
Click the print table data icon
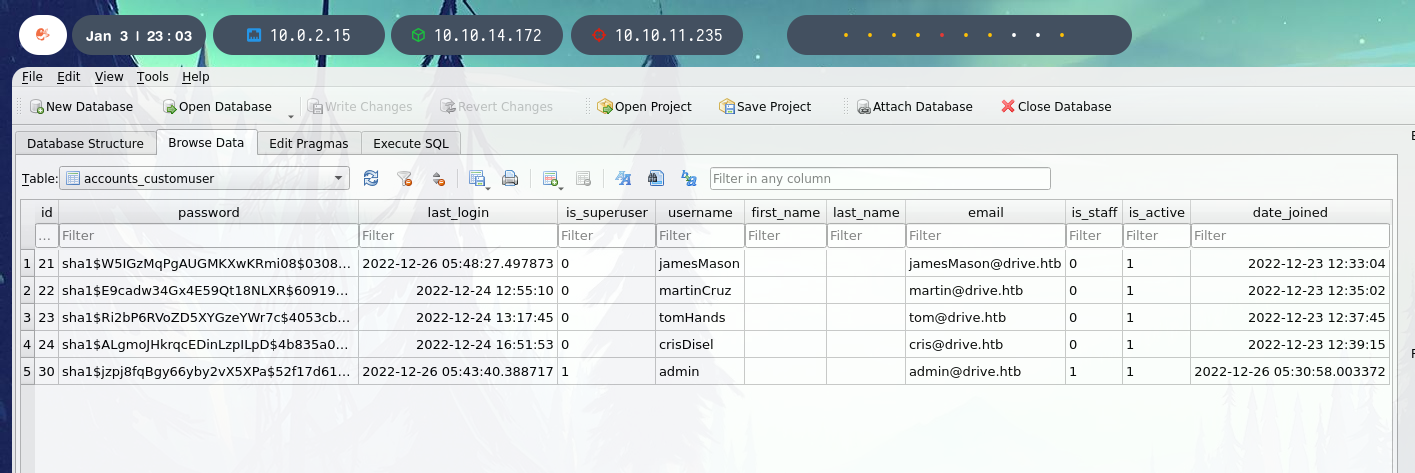pos(510,179)
